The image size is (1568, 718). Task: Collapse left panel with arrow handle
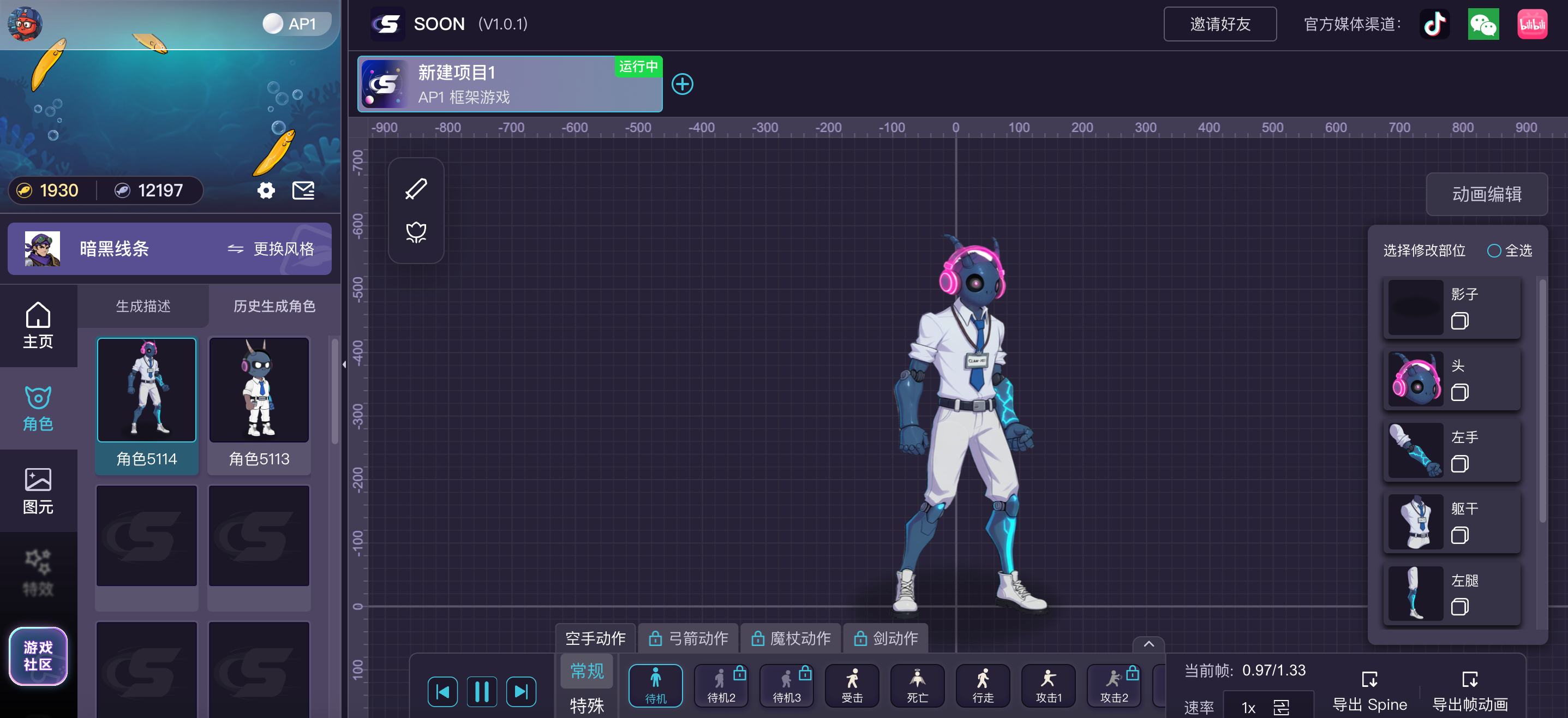[344, 364]
